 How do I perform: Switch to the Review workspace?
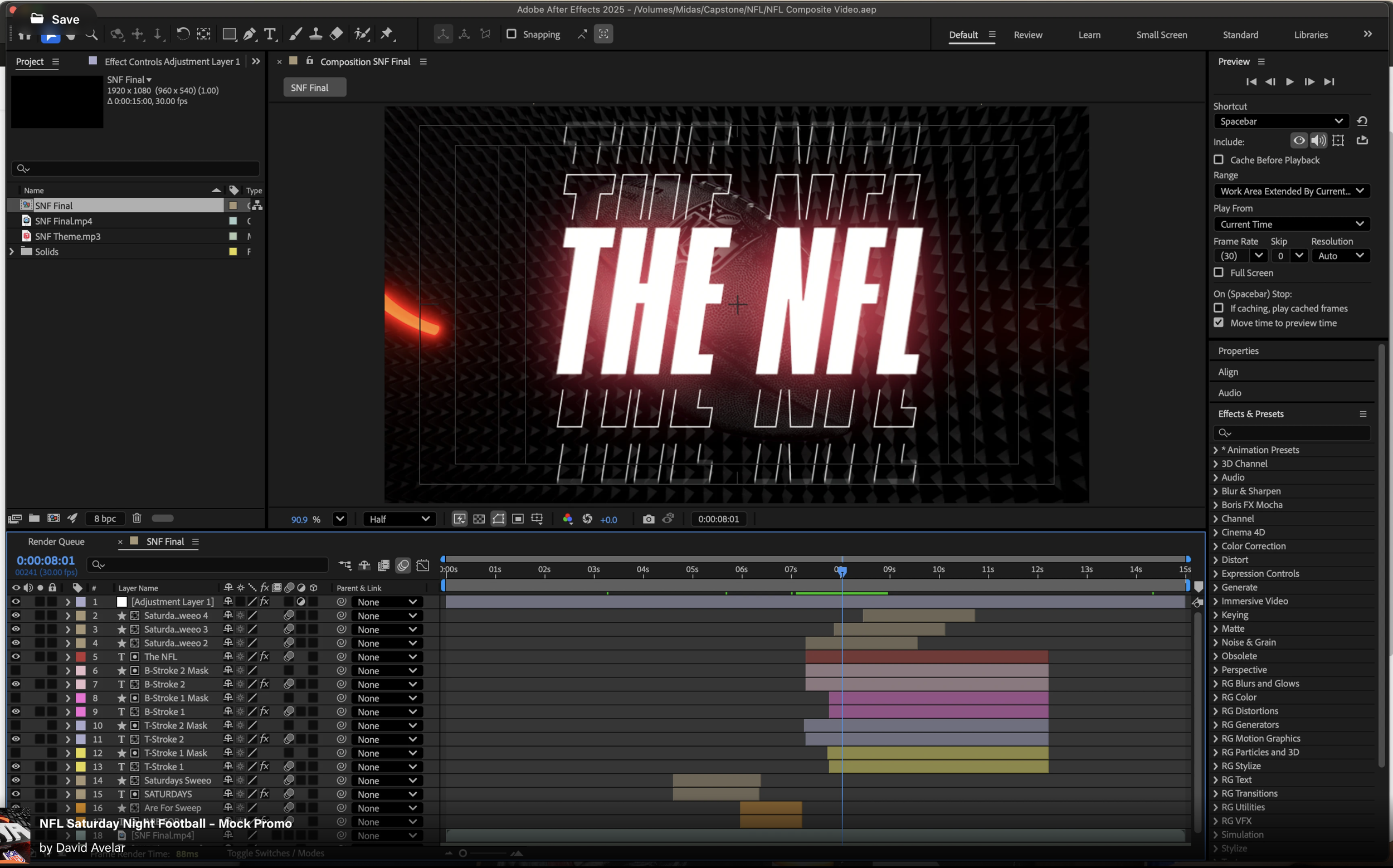coord(1028,35)
